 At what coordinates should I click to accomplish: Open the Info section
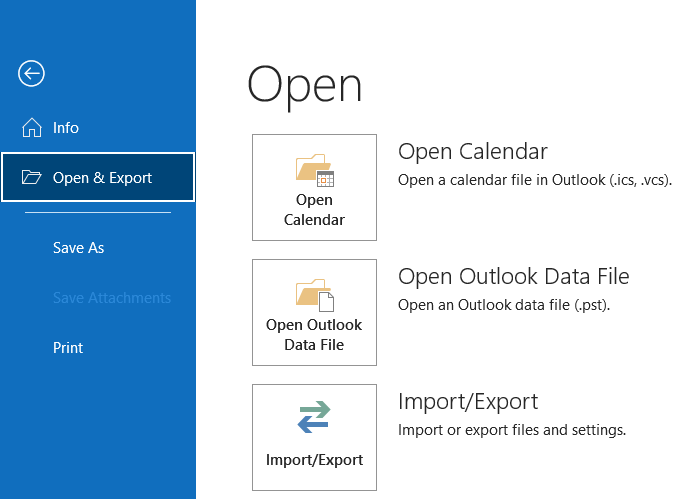66,128
